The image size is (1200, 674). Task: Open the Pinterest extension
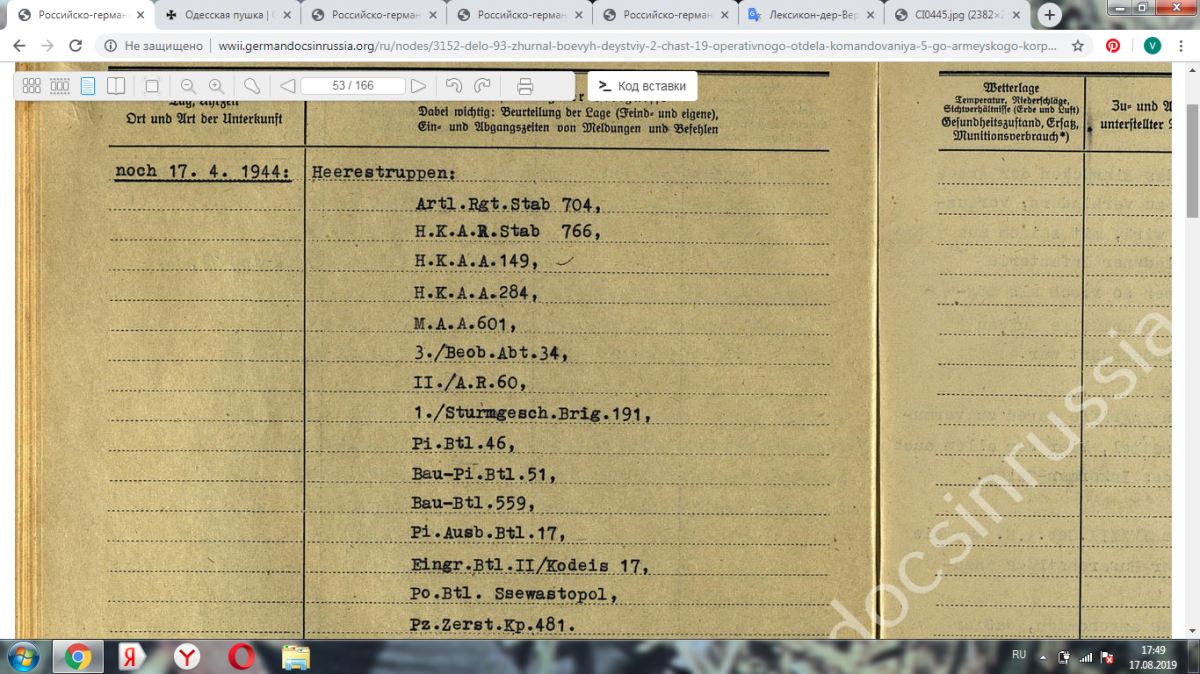[x=1112, y=46]
